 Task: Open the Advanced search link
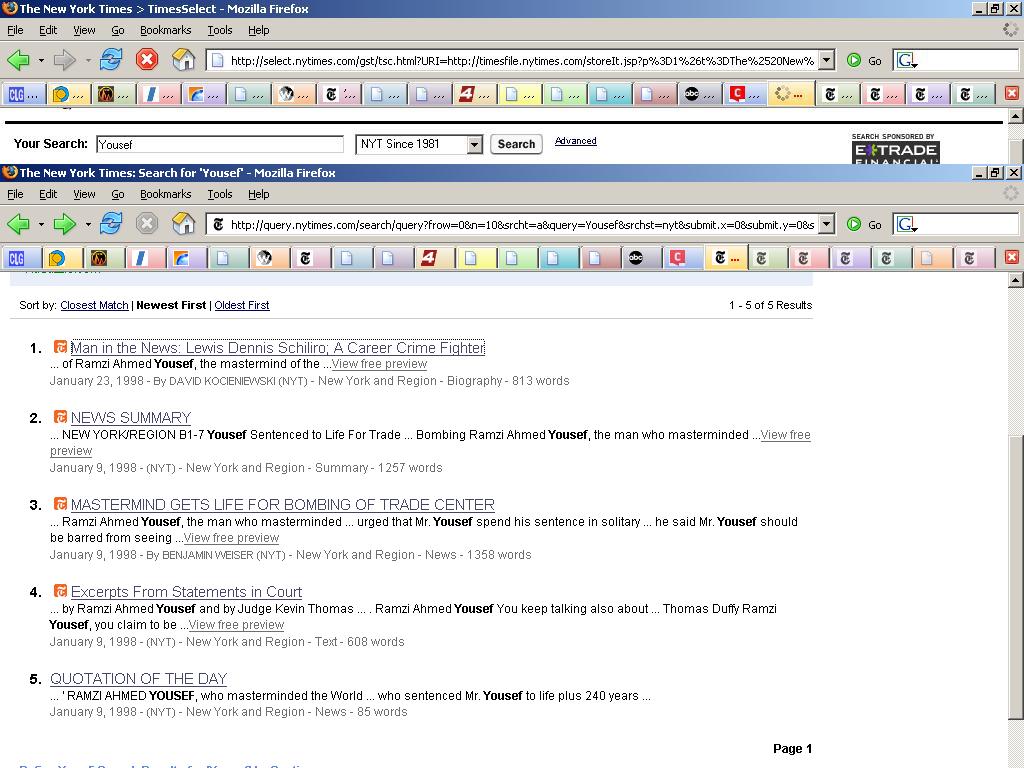click(575, 141)
